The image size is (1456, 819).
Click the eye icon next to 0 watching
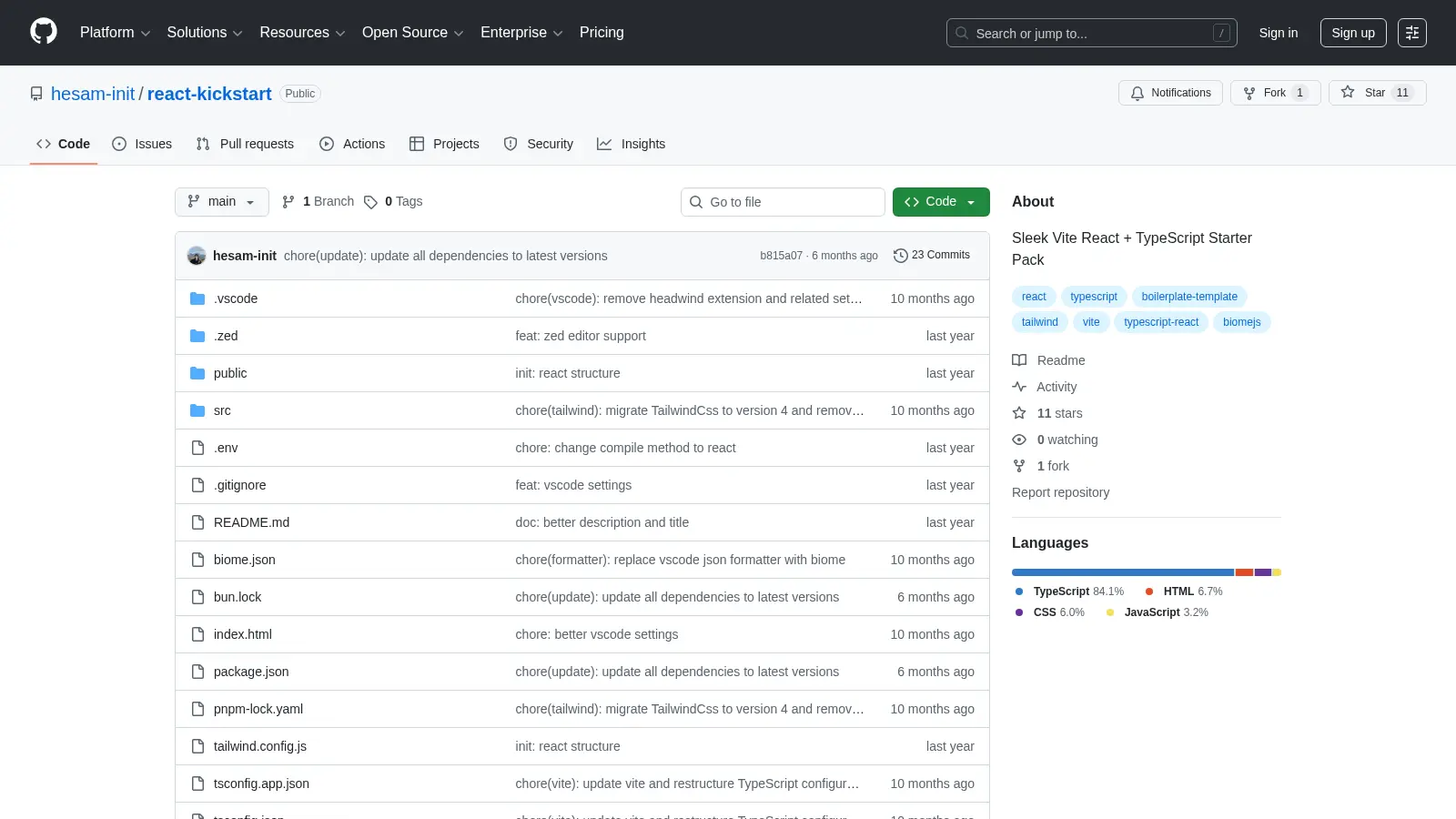pyautogui.click(x=1019, y=440)
